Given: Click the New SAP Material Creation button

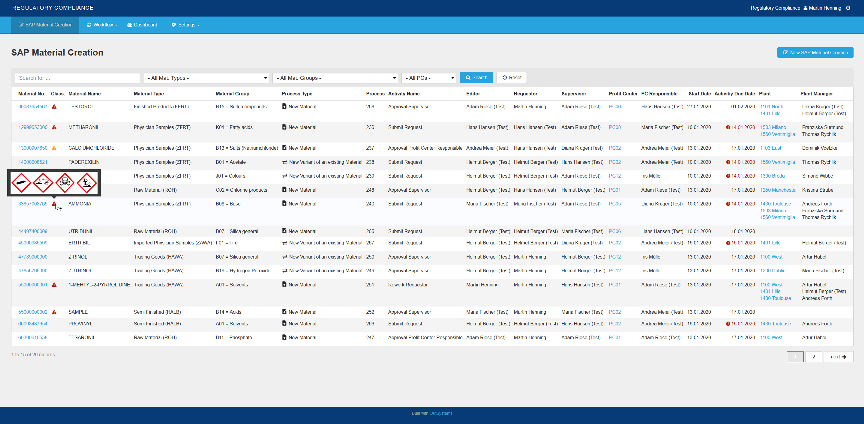Looking at the screenshot, I should (x=815, y=52).
